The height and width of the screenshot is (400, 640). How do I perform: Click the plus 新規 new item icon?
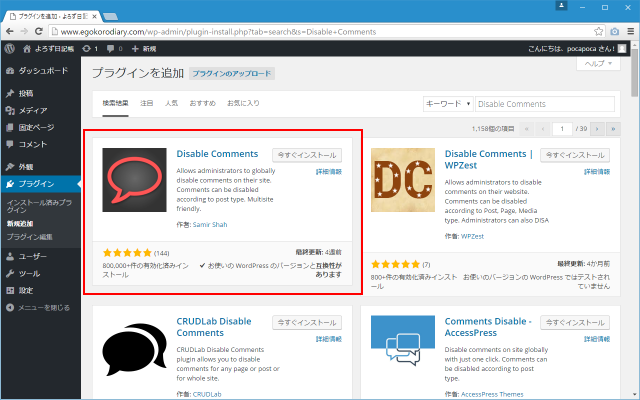click(x=144, y=49)
